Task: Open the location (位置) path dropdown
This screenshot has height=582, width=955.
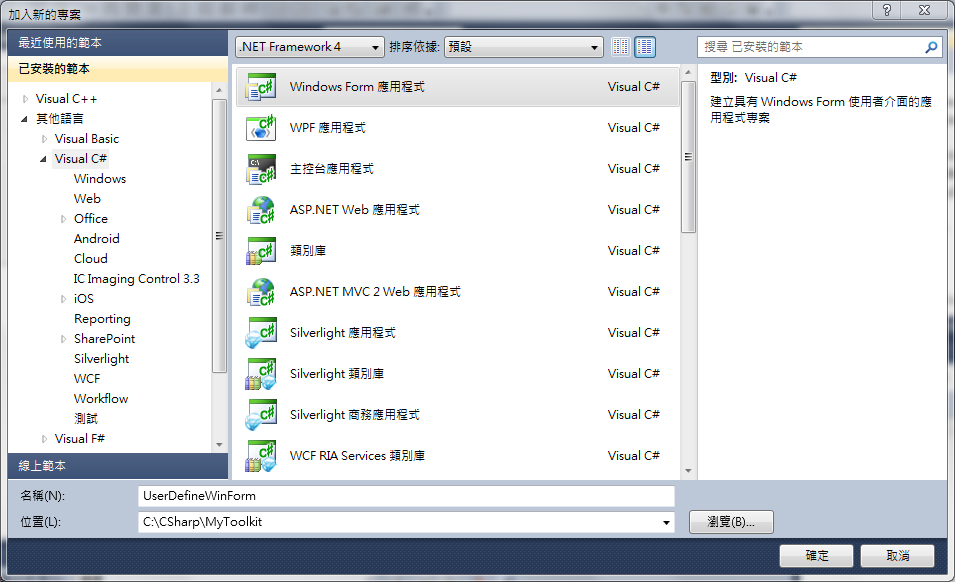Action: (666, 522)
